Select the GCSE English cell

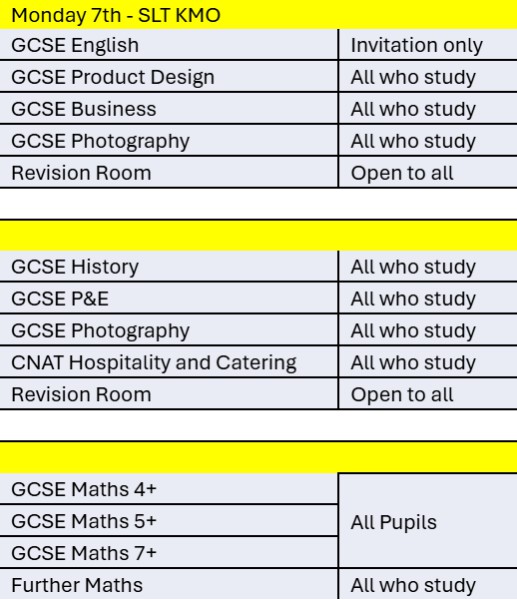coord(169,44)
